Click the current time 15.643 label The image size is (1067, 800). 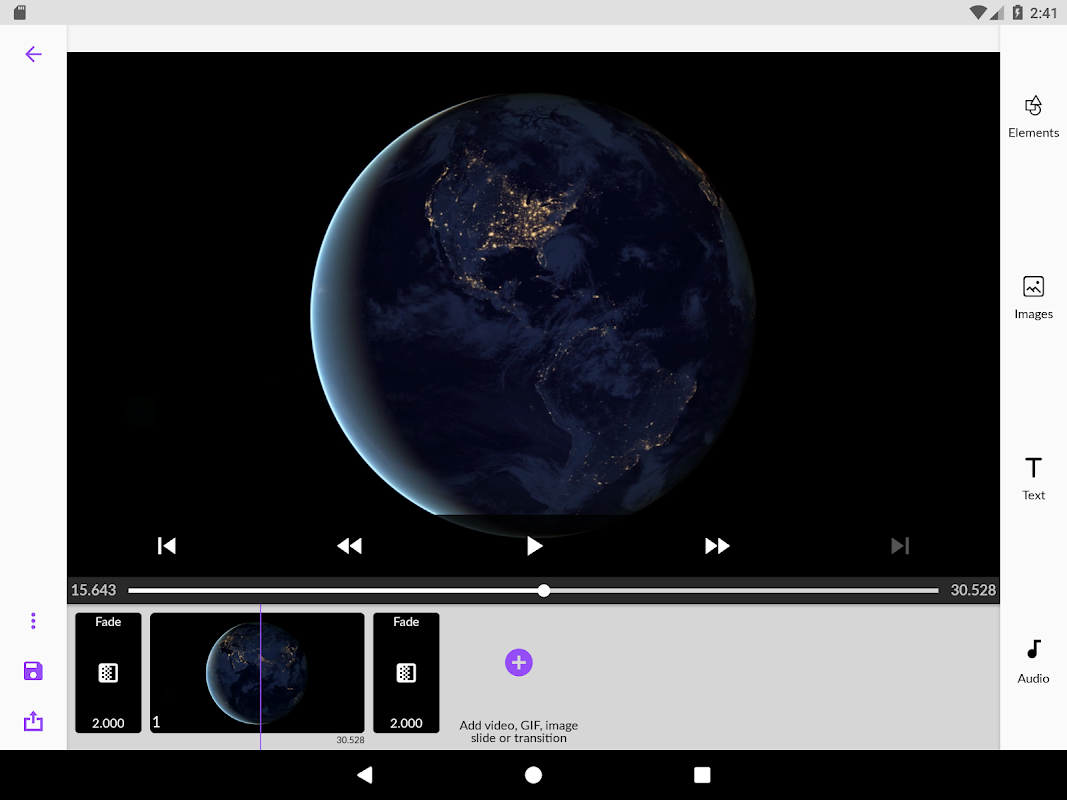pyautogui.click(x=94, y=590)
